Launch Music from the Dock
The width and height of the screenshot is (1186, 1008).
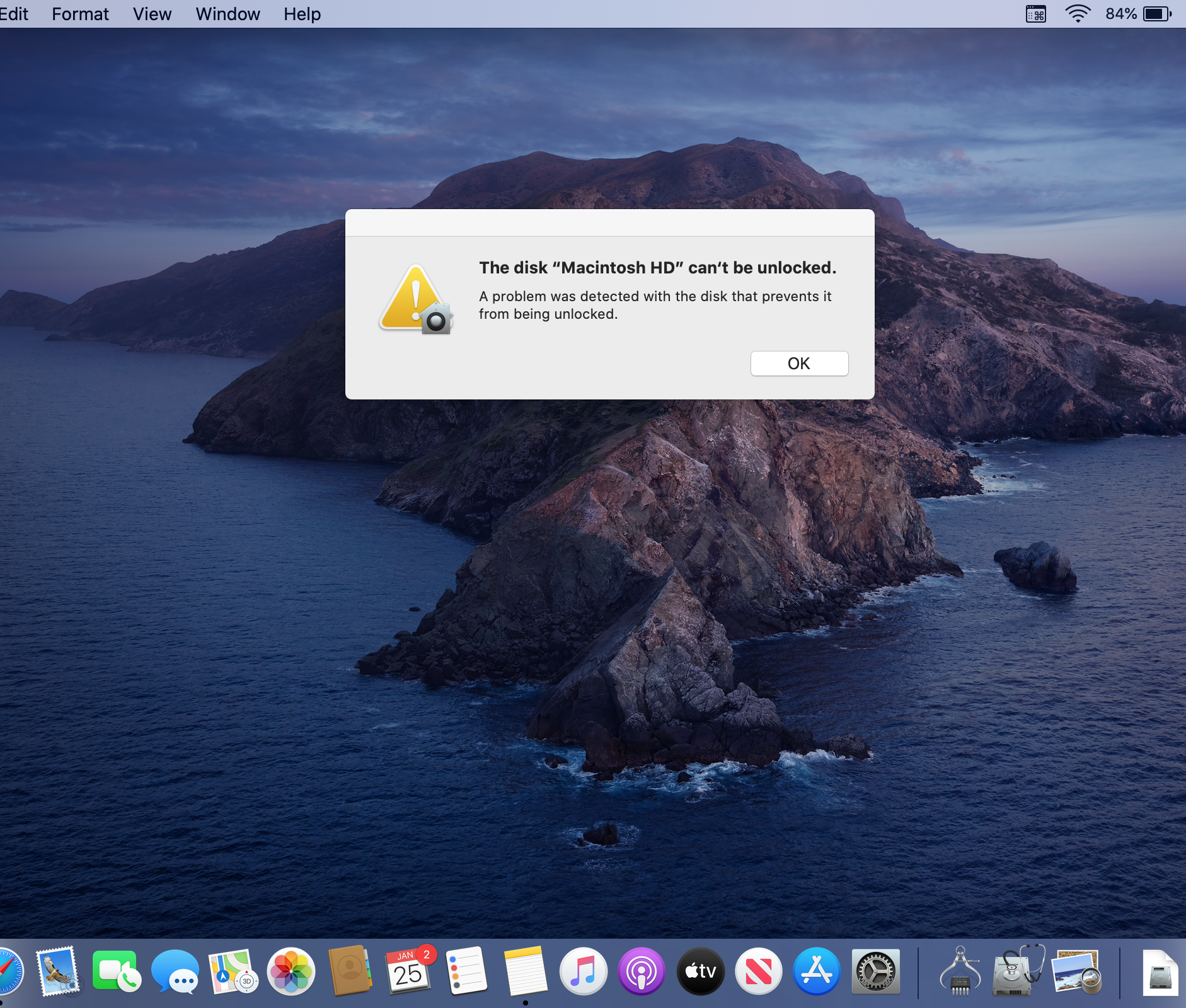[584, 971]
